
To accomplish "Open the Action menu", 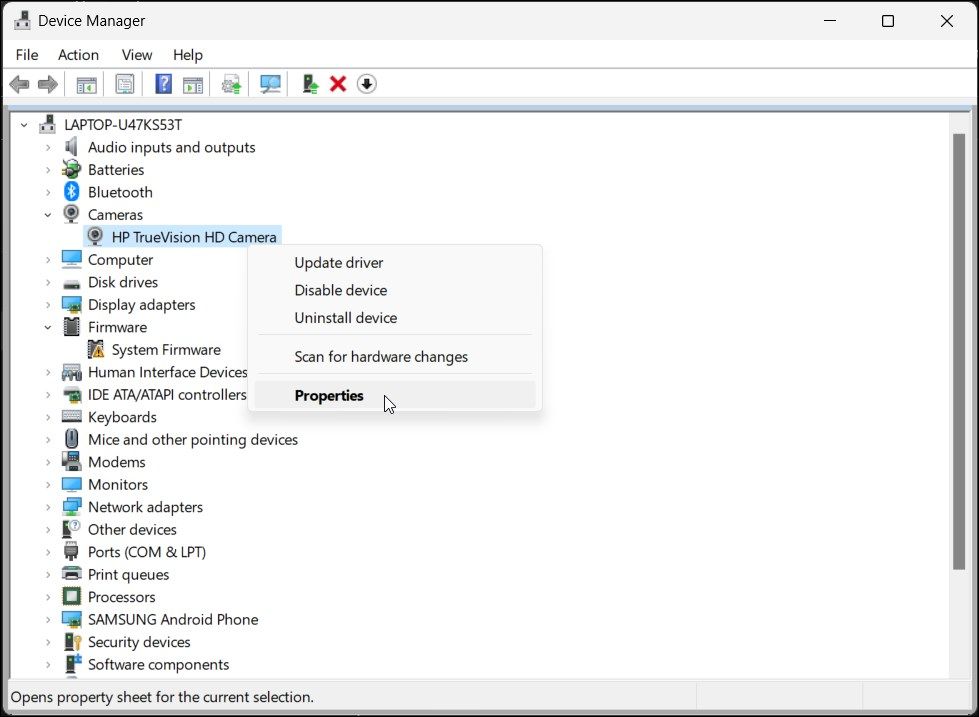I will point(78,55).
